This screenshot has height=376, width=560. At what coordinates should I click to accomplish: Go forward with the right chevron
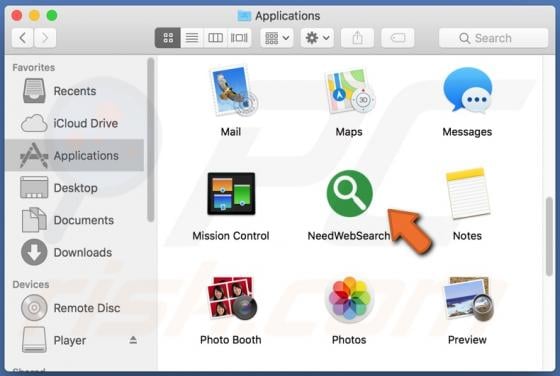pyautogui.click(x=45, y=38)
